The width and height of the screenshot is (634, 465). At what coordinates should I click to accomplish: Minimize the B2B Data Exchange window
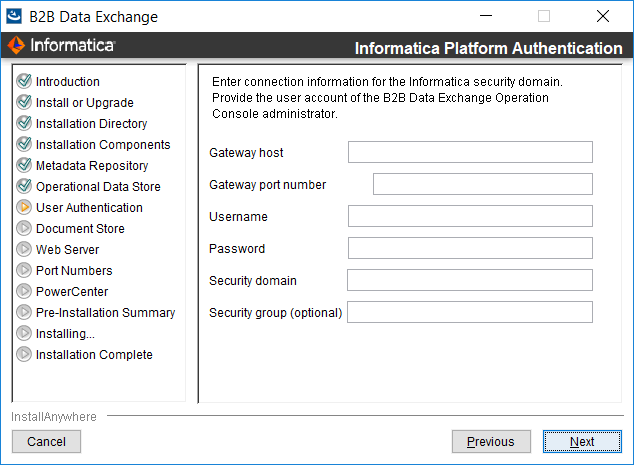point(485,16)
